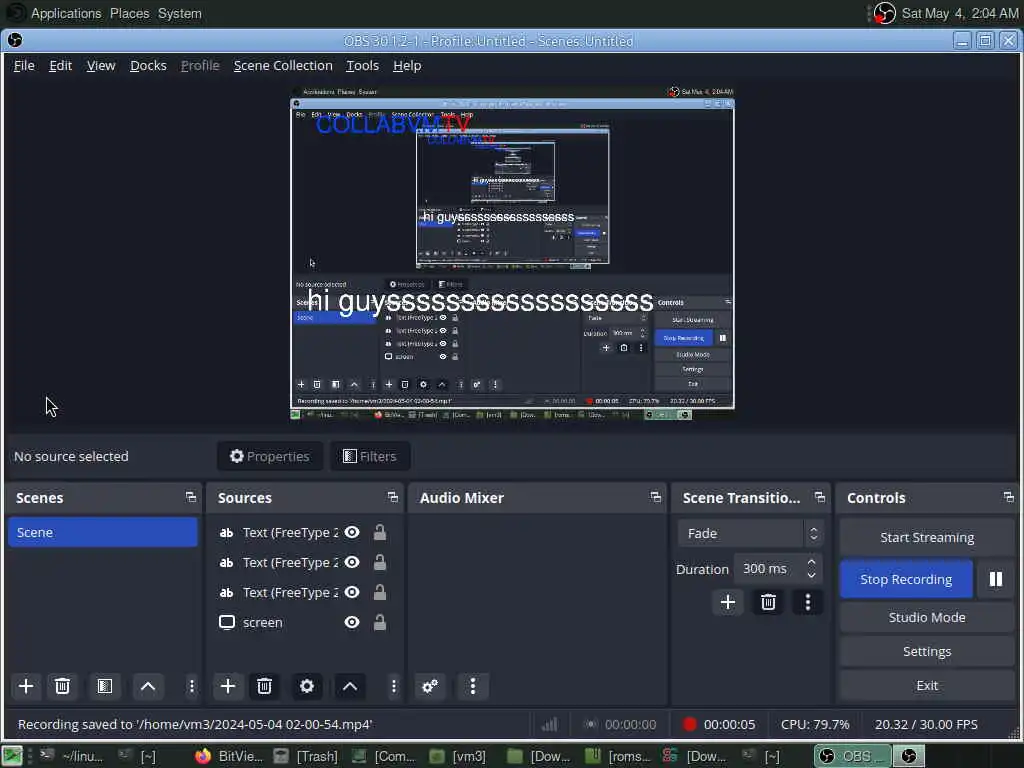Viewport: 1024px width, 768px height.
Task: Open the View menu
Action: coord(101,65)
